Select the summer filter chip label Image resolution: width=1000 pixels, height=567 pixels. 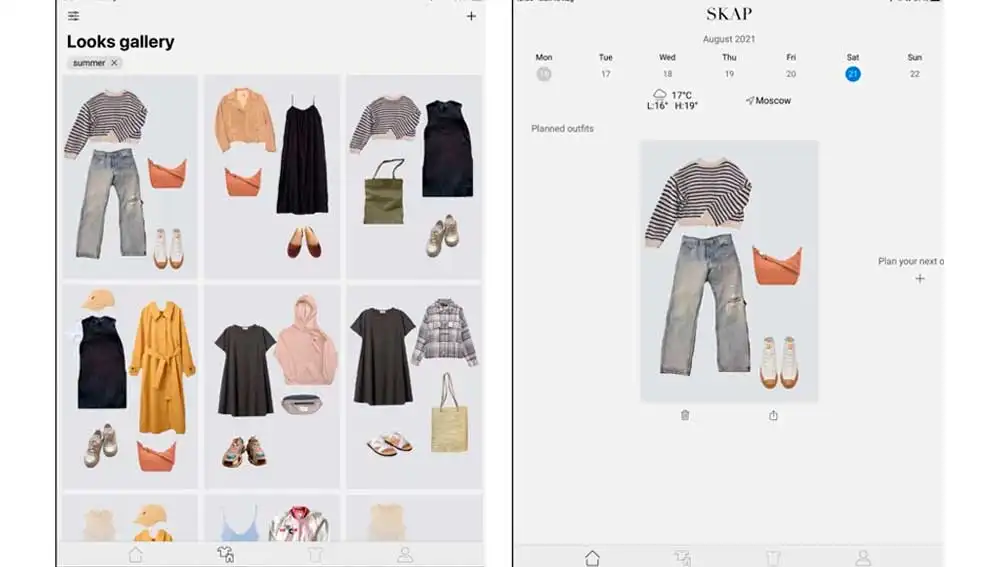click(89, 63)
